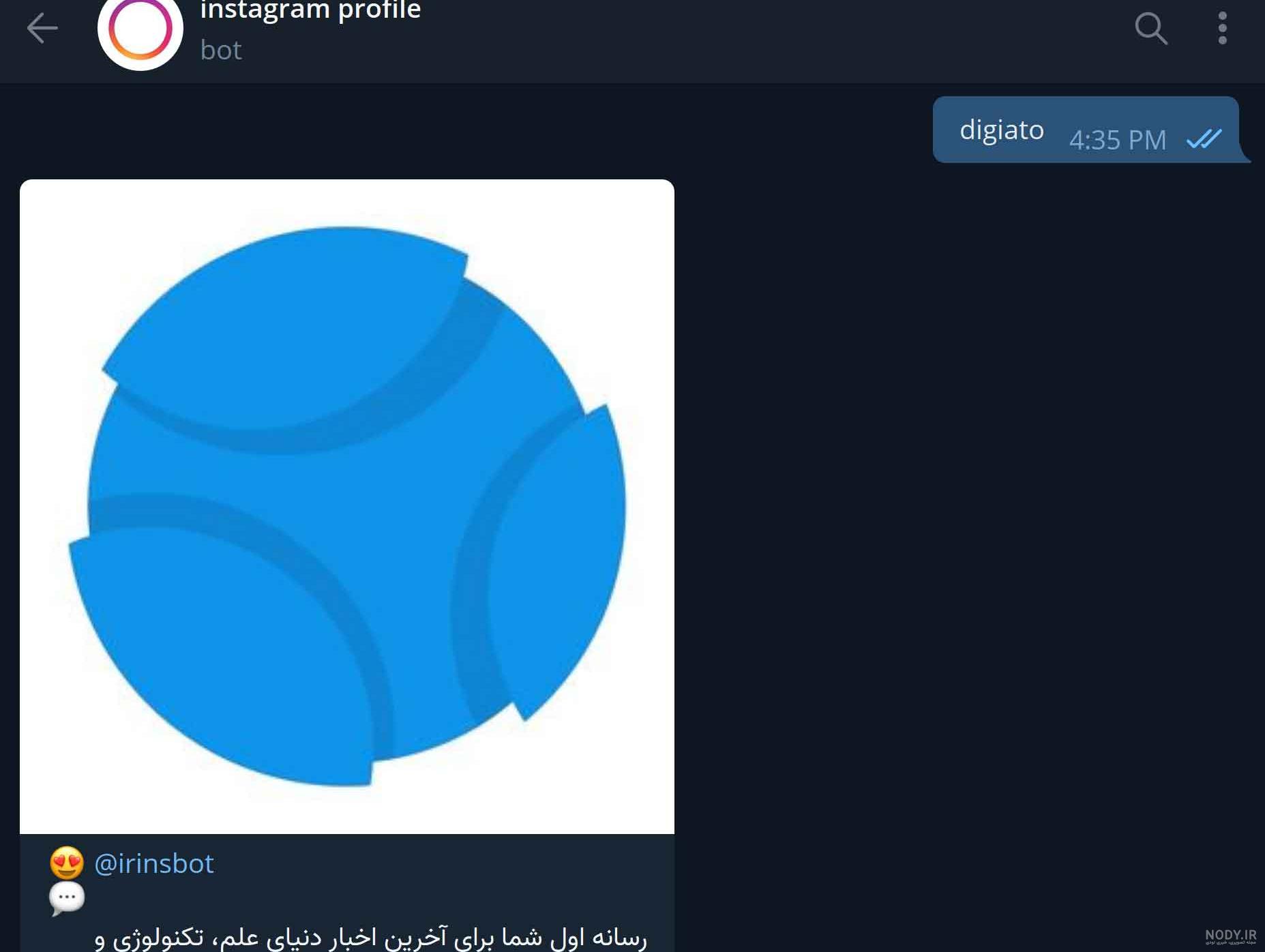Screen dimensions: 1265x952
Task: Go back using the arrow icon
Action: tap(42, 28)
